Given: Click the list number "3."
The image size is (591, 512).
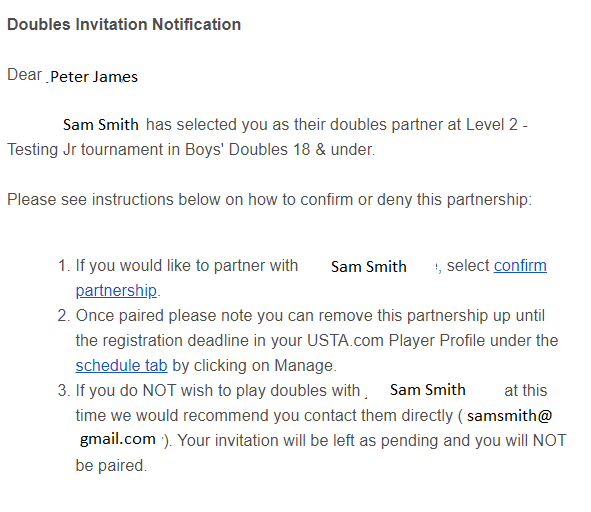Looking at the screenshot, I should point(64,391).
